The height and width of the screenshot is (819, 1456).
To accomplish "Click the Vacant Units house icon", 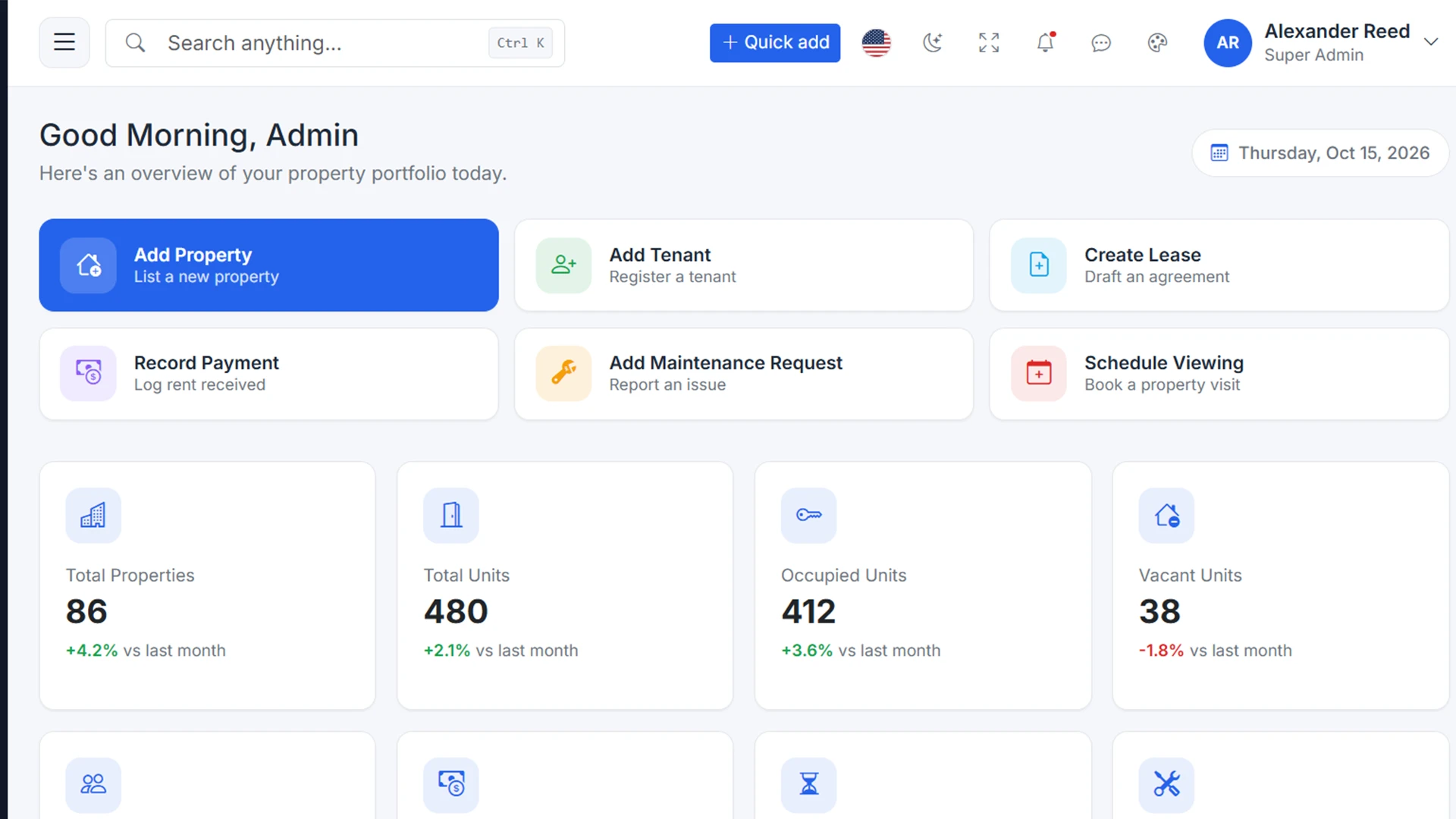I will click(1166, 516).
